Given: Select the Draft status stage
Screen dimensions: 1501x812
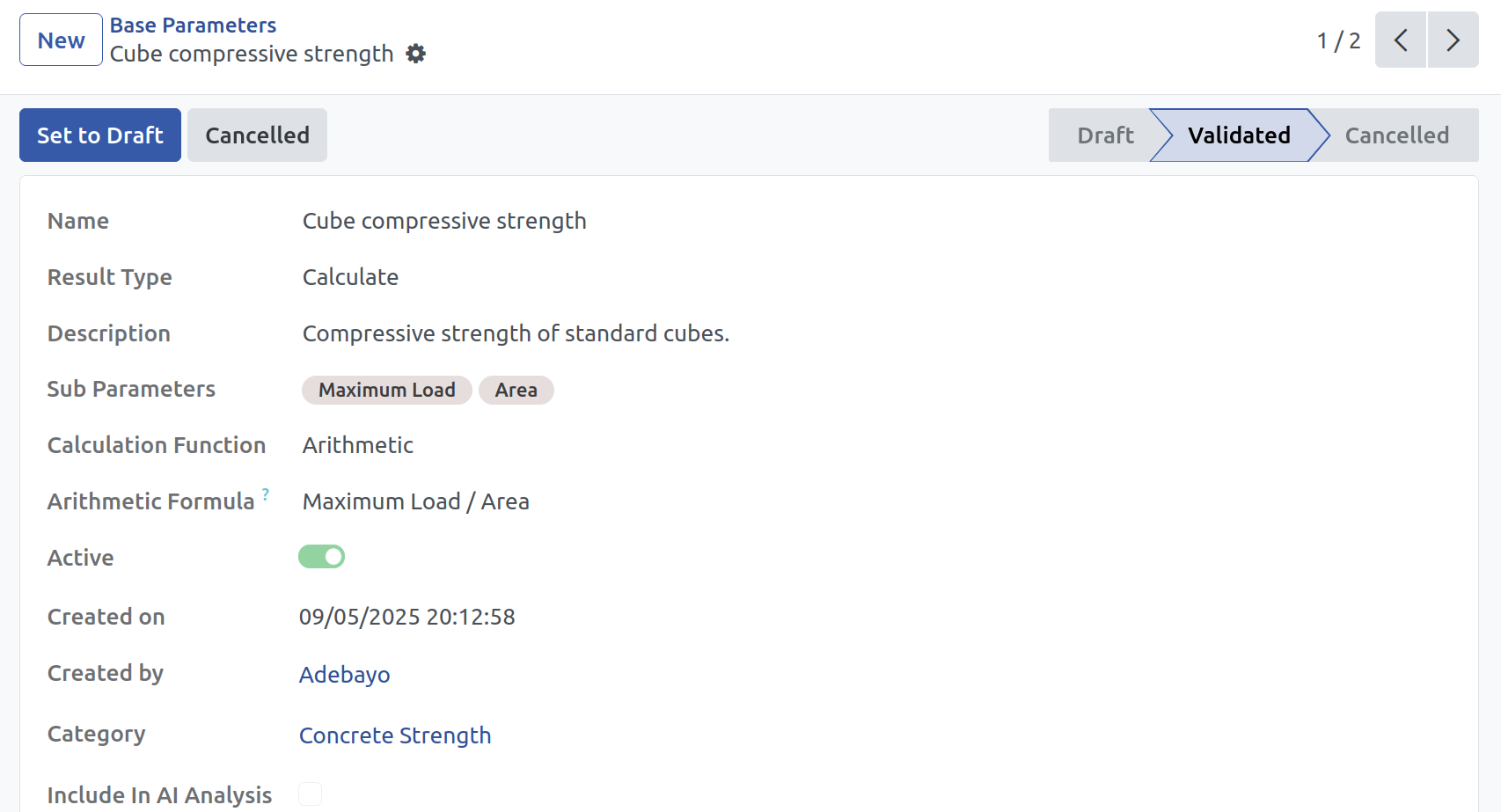Looking at the screenshot, I should coord(1105,135).
